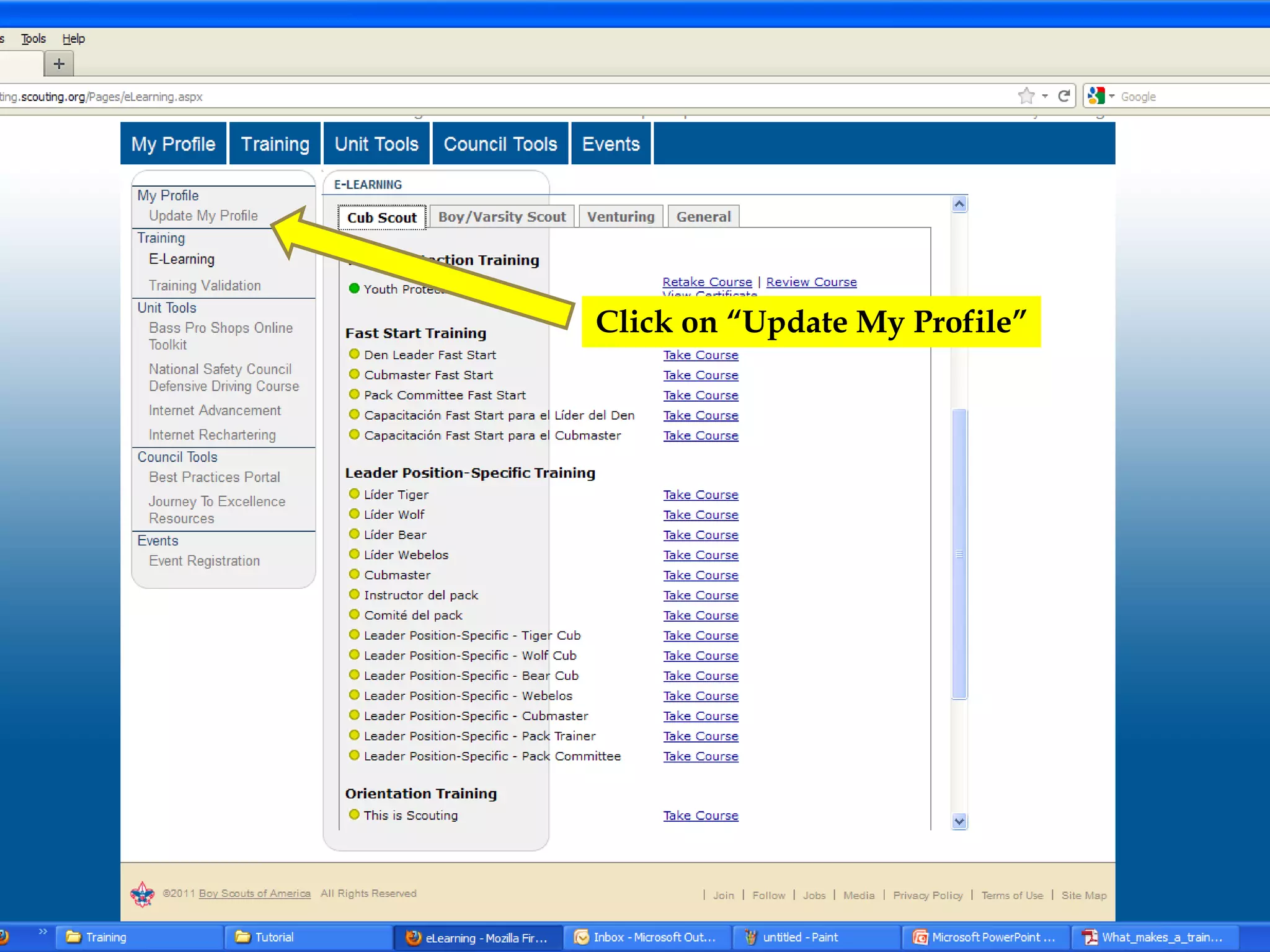Expand the taskbar quick launch chevron
The image size is (1270, 952).
click(x=43, y=932)
